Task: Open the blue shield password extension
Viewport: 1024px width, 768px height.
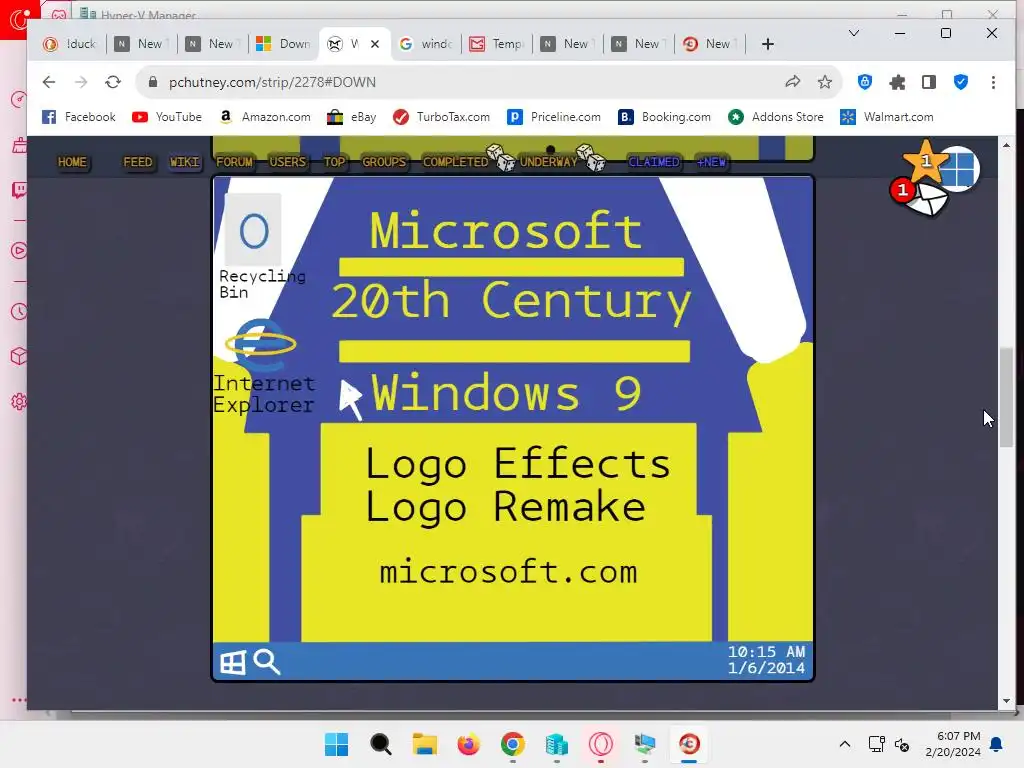Action: tap(865, 82)
